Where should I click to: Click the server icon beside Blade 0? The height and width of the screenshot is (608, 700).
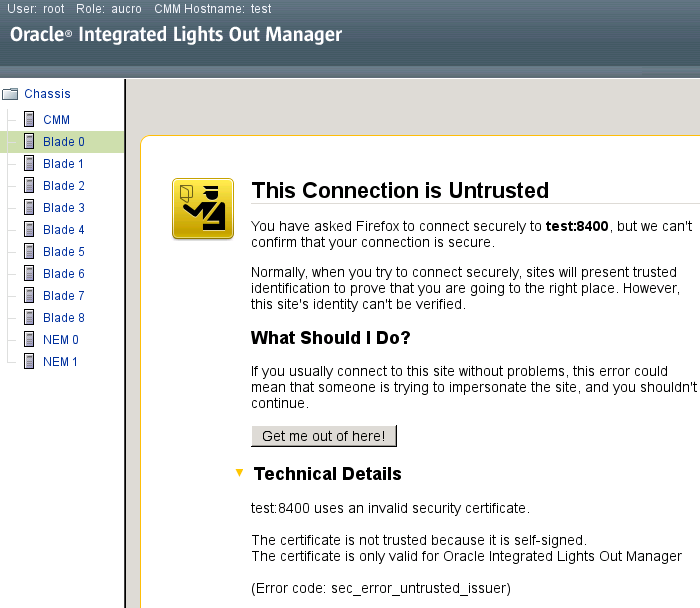(29, 142)
